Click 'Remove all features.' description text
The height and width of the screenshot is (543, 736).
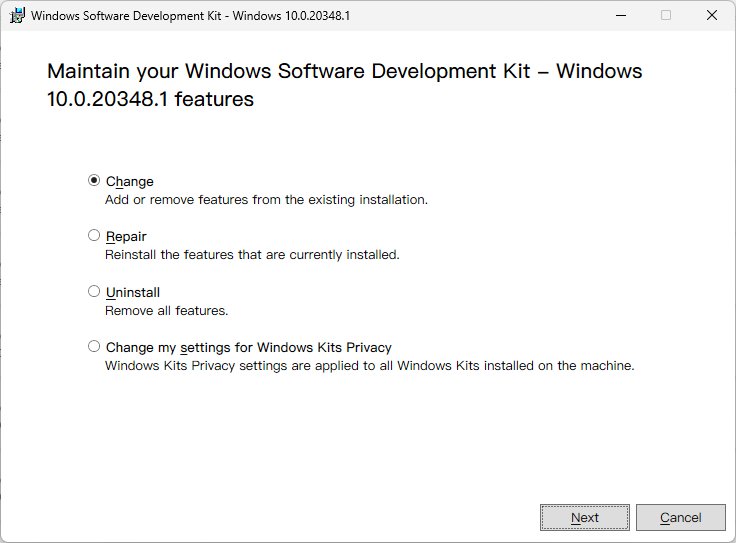point(167,311)
